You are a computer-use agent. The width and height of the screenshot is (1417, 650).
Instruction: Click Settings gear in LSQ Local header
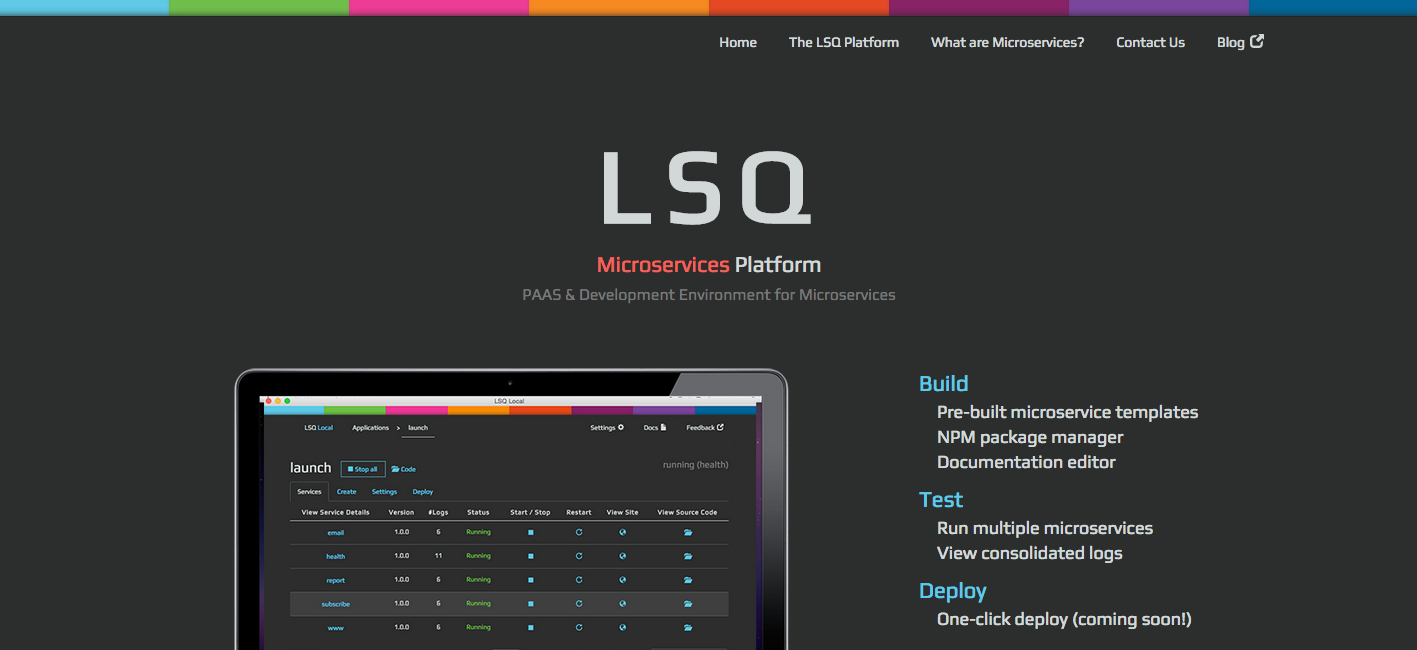coord(607,428)
